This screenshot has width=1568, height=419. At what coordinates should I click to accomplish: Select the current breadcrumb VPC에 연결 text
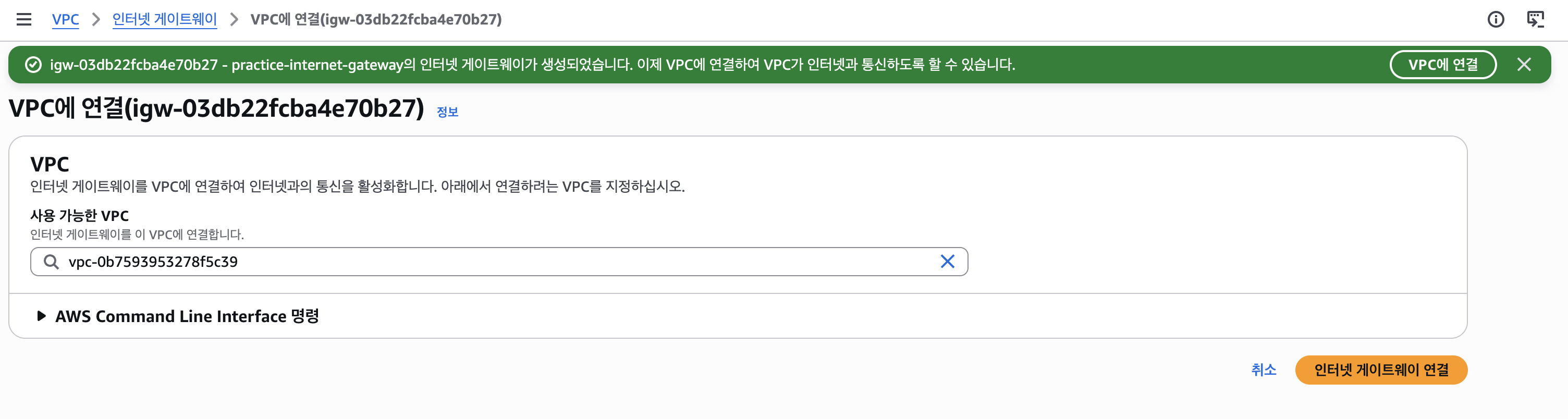pos(376,19)
